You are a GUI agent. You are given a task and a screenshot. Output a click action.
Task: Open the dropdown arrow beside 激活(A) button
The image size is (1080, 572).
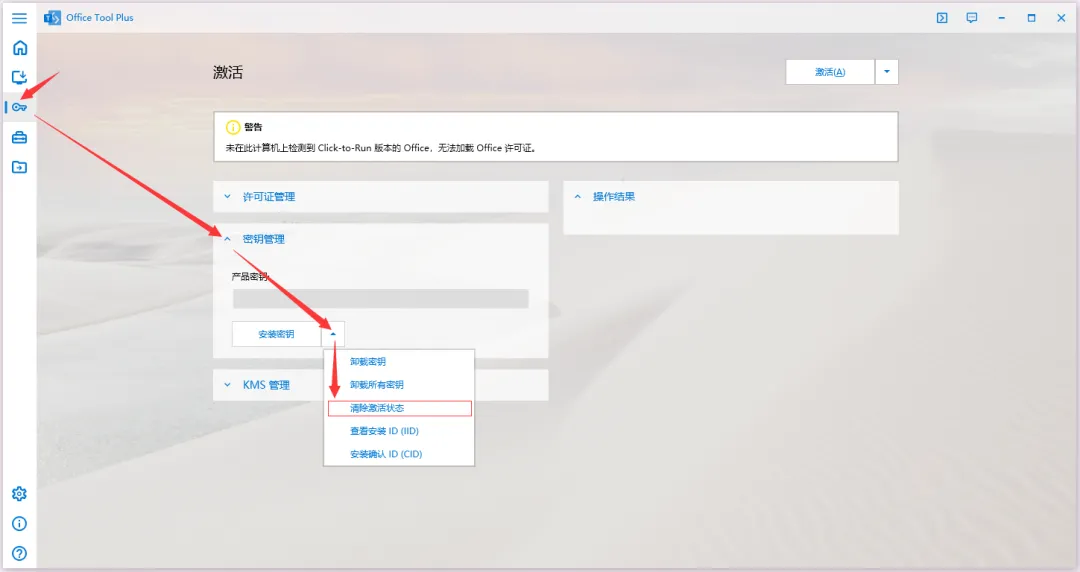point(886,72)
